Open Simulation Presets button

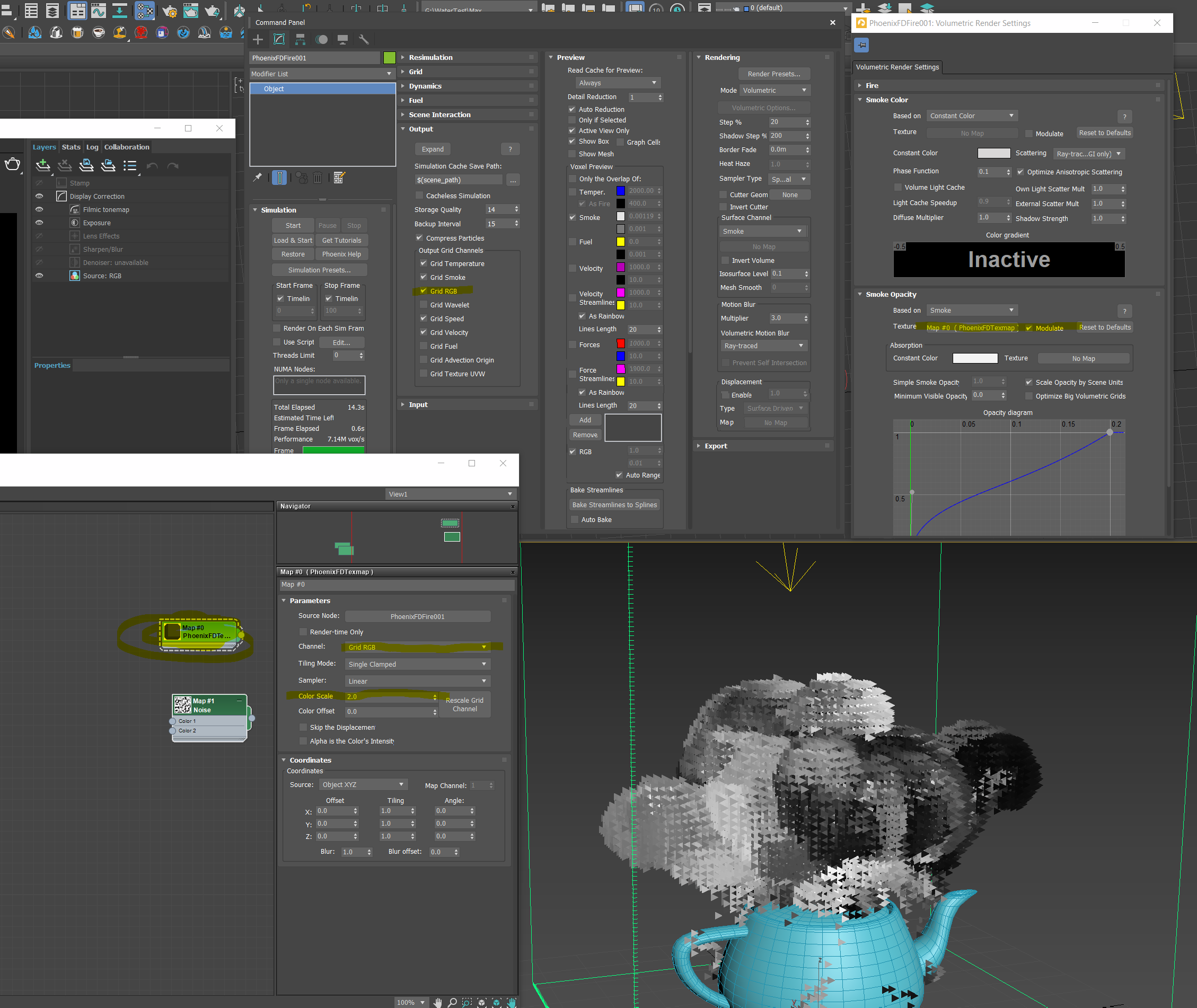pyautogui.click(x=319, y=270)
